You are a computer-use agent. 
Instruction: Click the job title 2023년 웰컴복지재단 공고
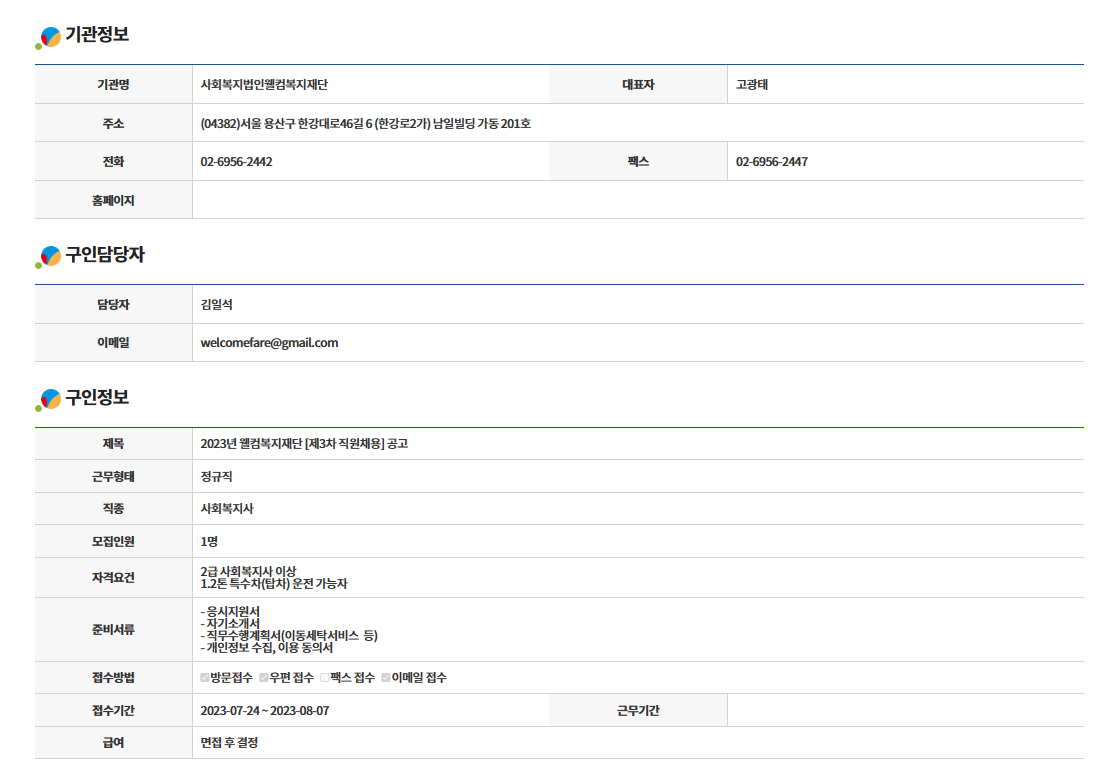pos(304,444)
